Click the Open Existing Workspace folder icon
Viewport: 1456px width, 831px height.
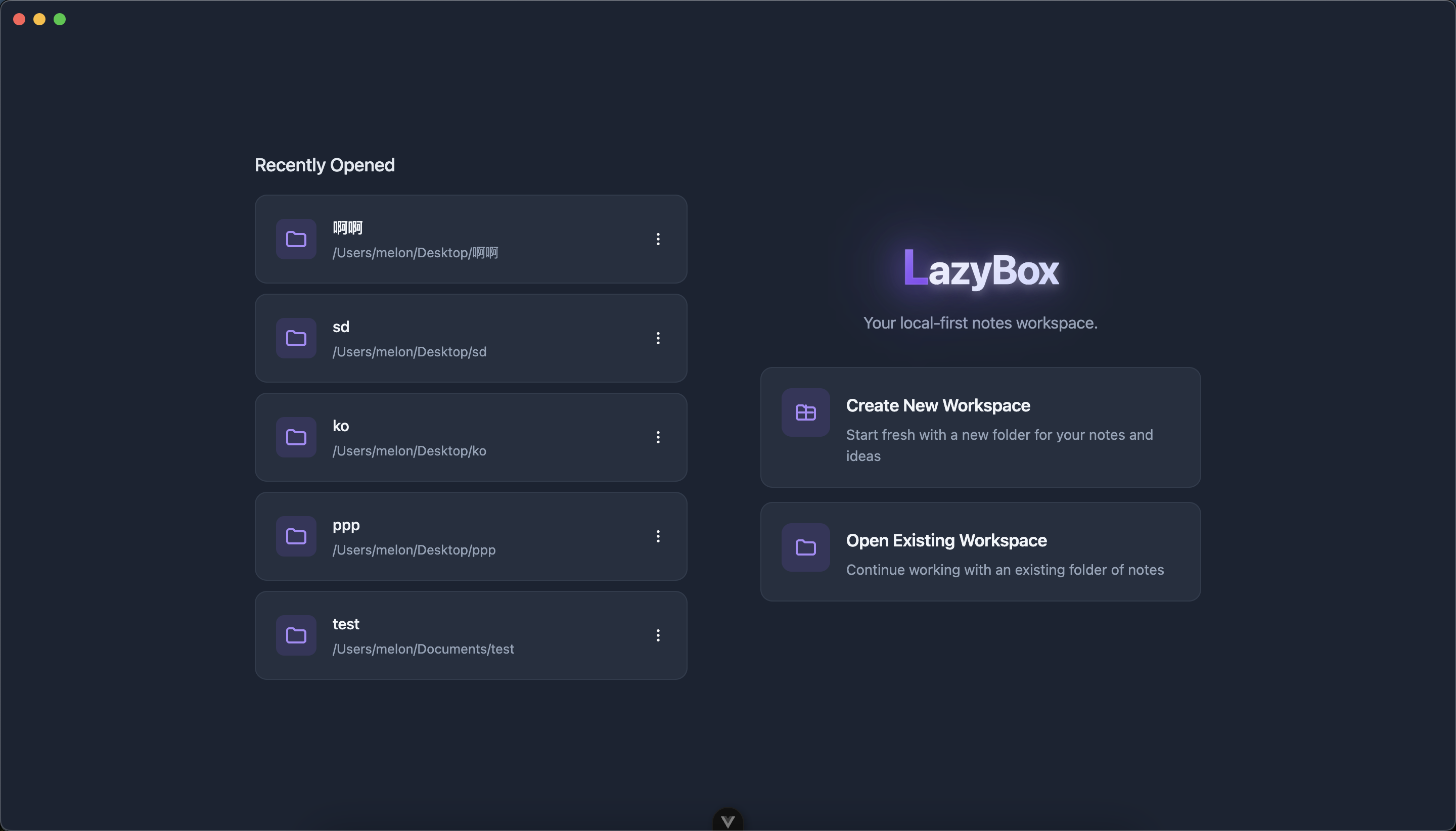805,547
